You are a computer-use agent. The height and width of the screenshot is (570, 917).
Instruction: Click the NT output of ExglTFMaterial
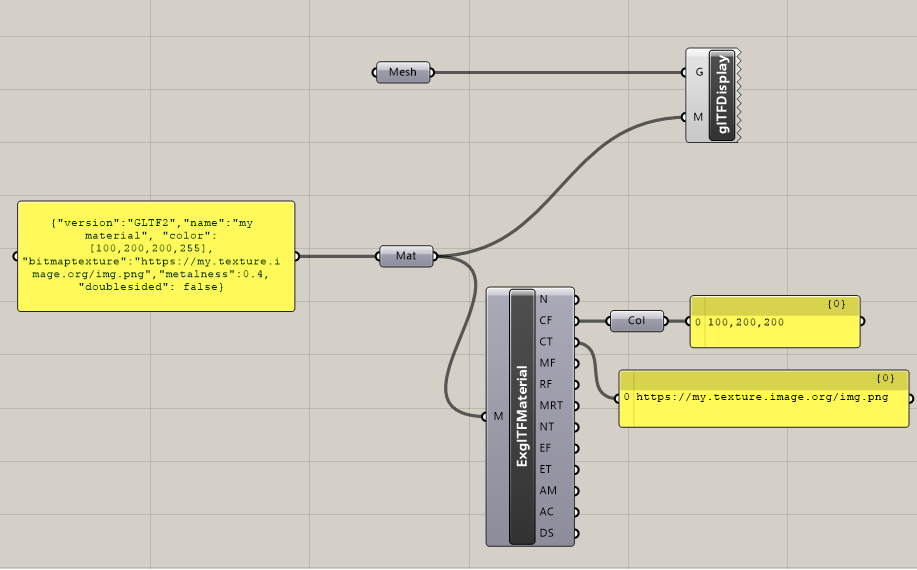(546, 427)
